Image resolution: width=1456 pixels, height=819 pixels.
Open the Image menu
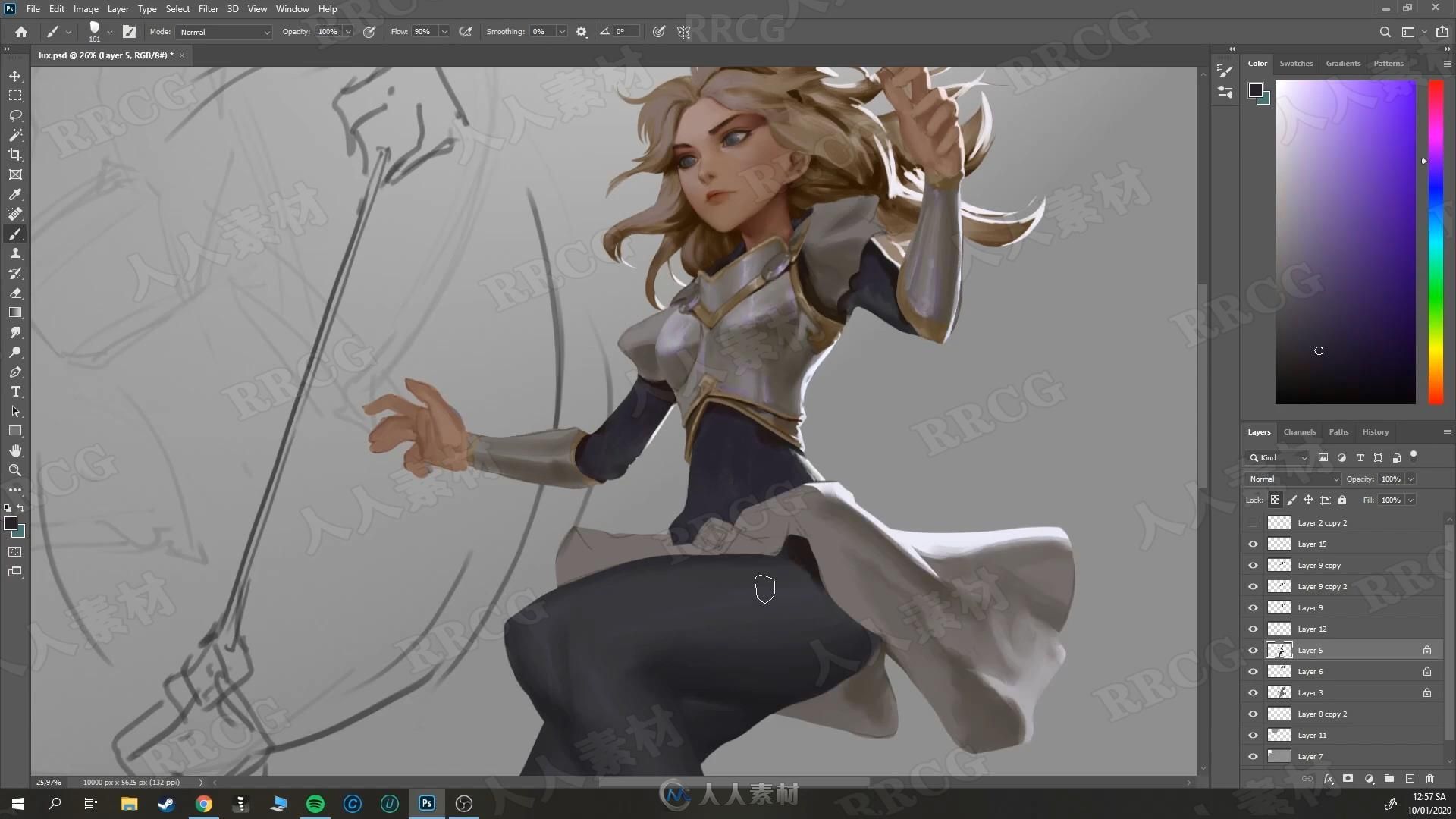[86, 9]
